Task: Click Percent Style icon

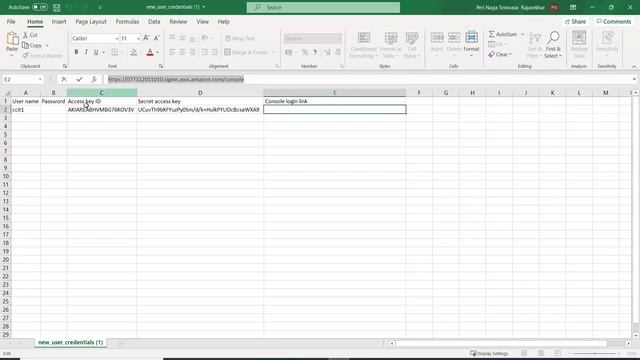Action: click(x=304, y=52)
